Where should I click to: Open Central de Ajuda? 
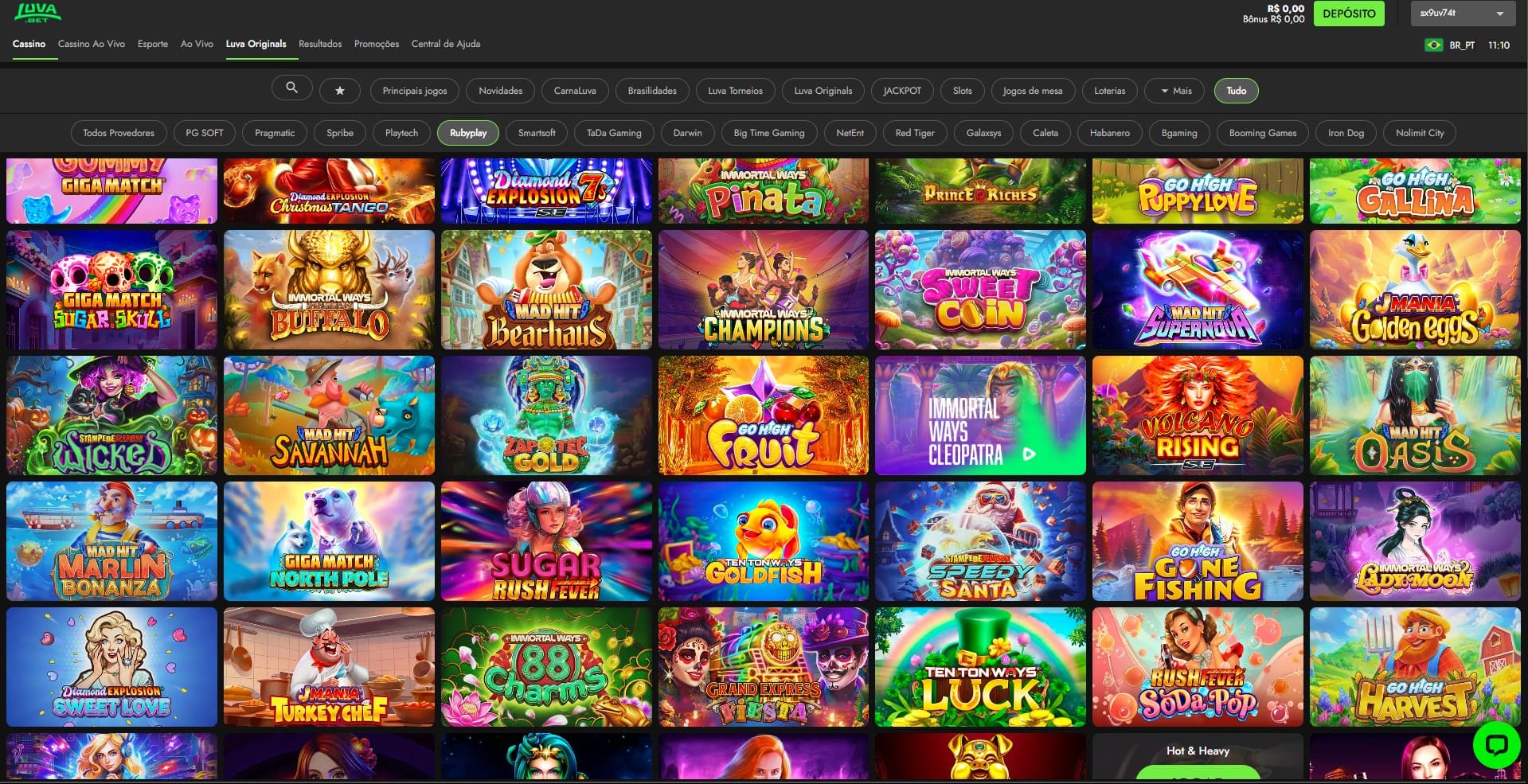tap(446, 44)
